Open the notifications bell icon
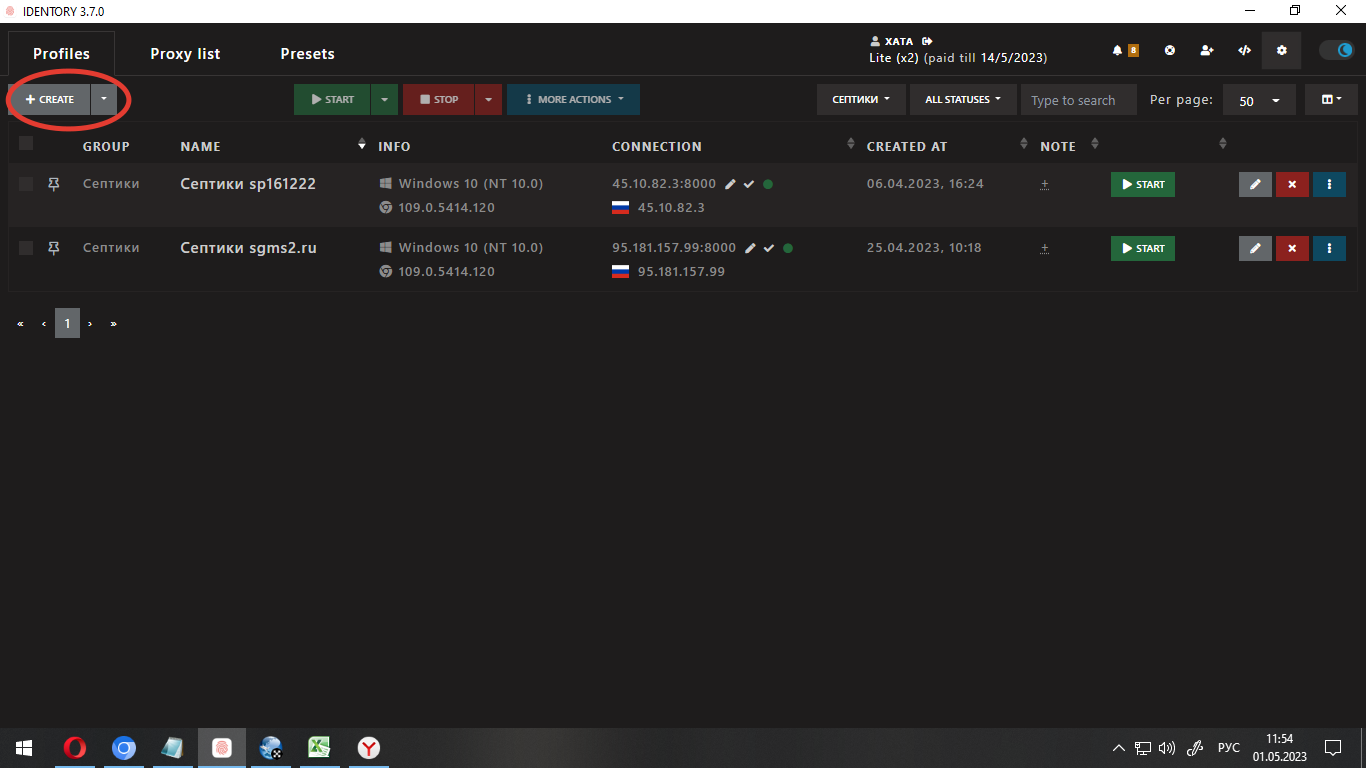The image size is (1366, 768). pyautogui.click(x=1119, y=50)
